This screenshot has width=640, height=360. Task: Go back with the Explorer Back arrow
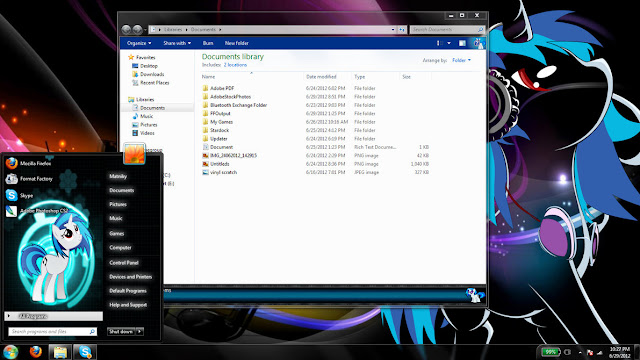click(x=126, y=29)
